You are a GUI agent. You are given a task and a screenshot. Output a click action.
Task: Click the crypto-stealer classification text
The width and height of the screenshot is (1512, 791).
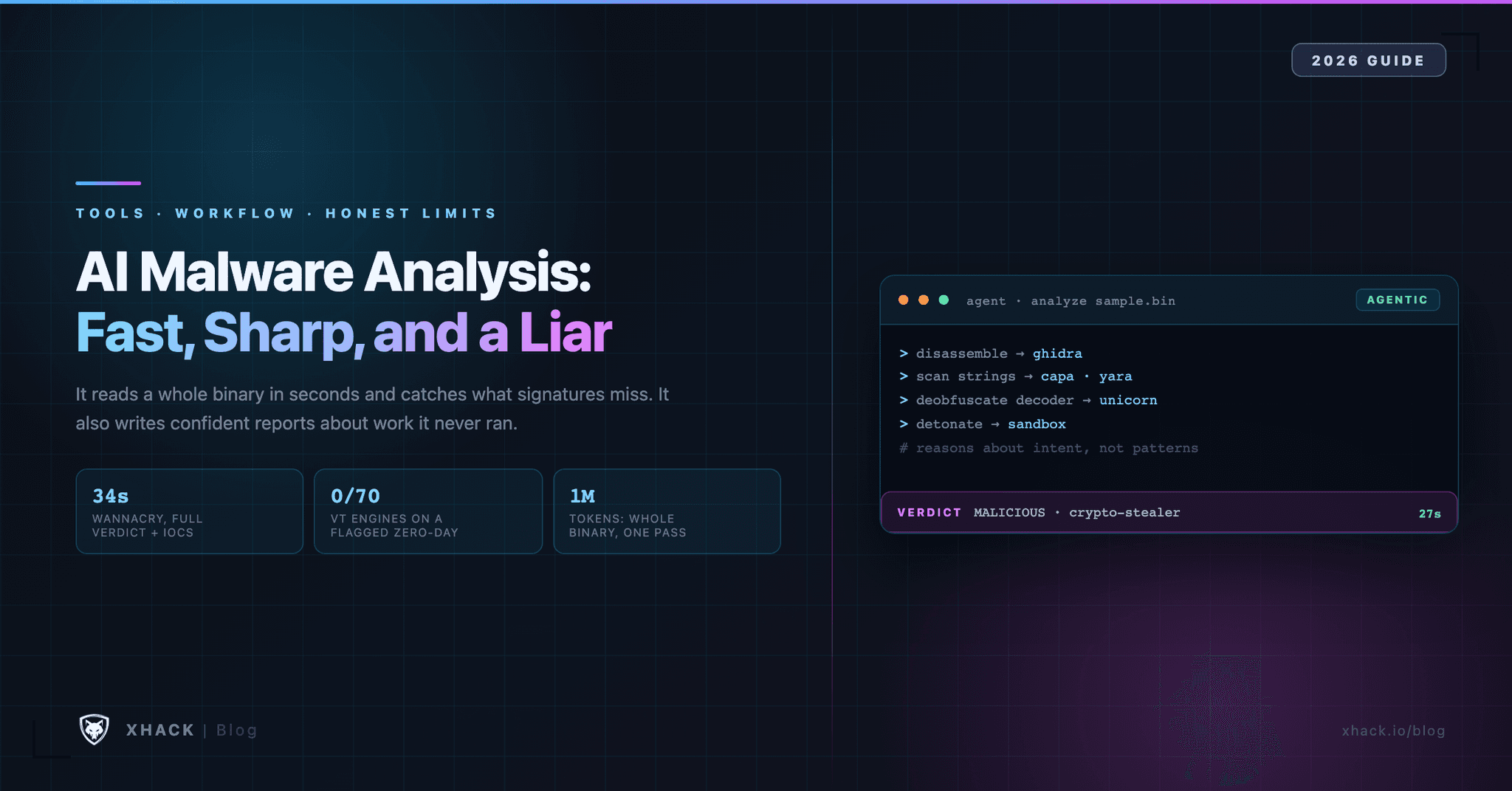pyautogui.click(x=1124, y=512)
